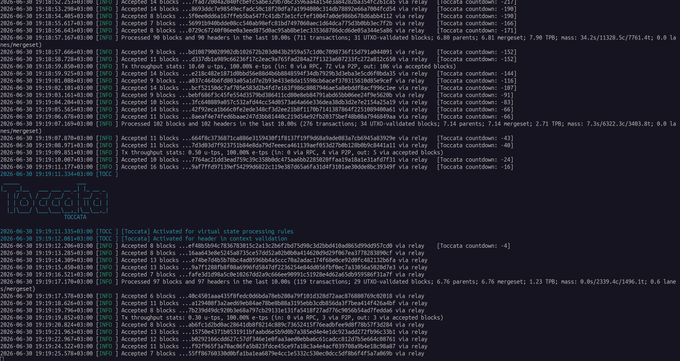680x361 pixels.
Task: Click the 'Toccata countdown: -4' text
Action: pos(474,246)
